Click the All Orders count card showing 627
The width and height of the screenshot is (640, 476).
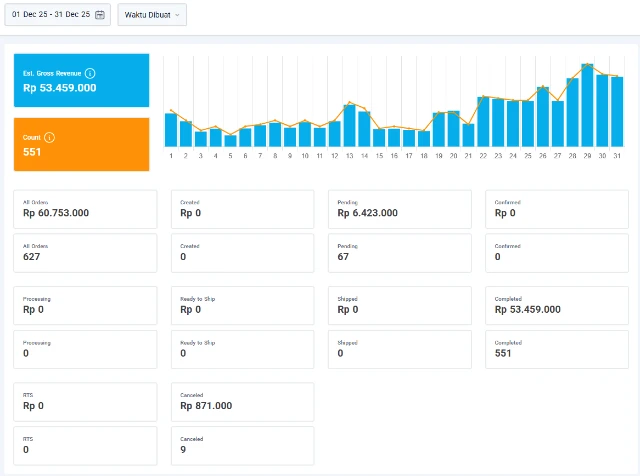point(84,252)
